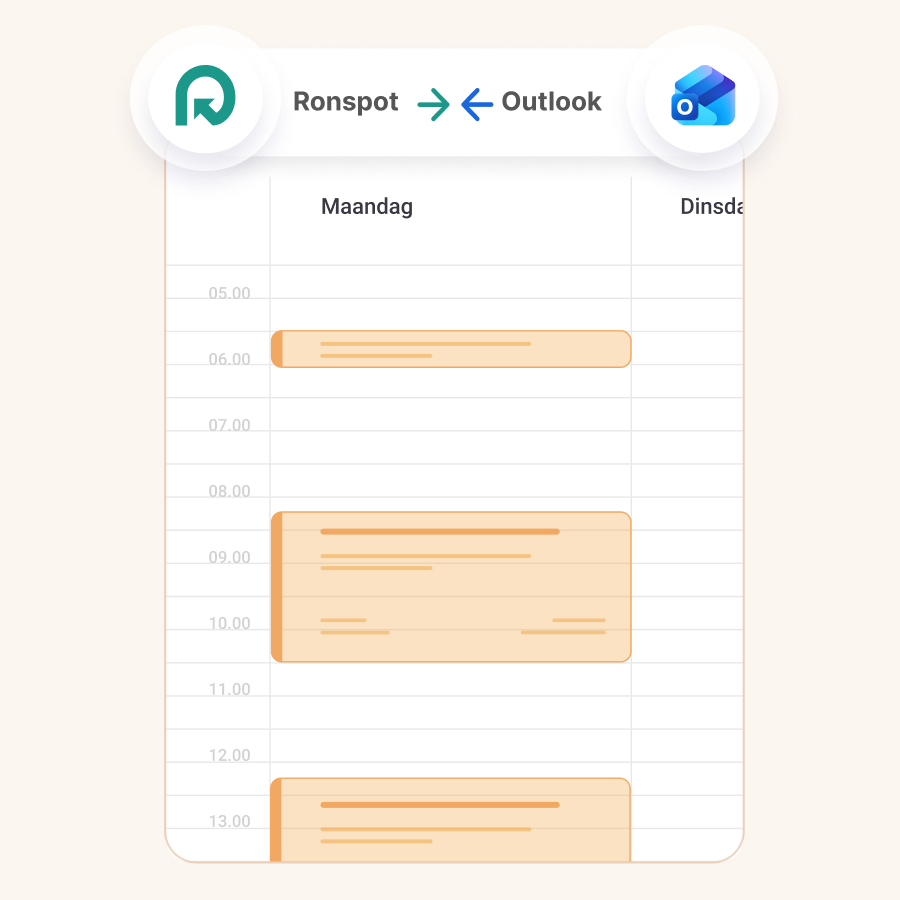Viewport: 900px width, 900px height.
Task: Click the green right-pointing sync arrow
Action: tap(433, 104)
